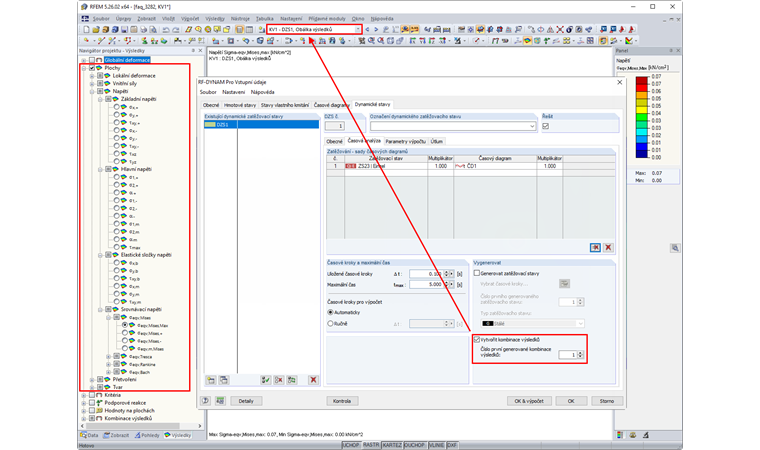The height and width of the screenshot is (450, 760).
Task: Close the Navigátor projektu panel
Action: 200,50
